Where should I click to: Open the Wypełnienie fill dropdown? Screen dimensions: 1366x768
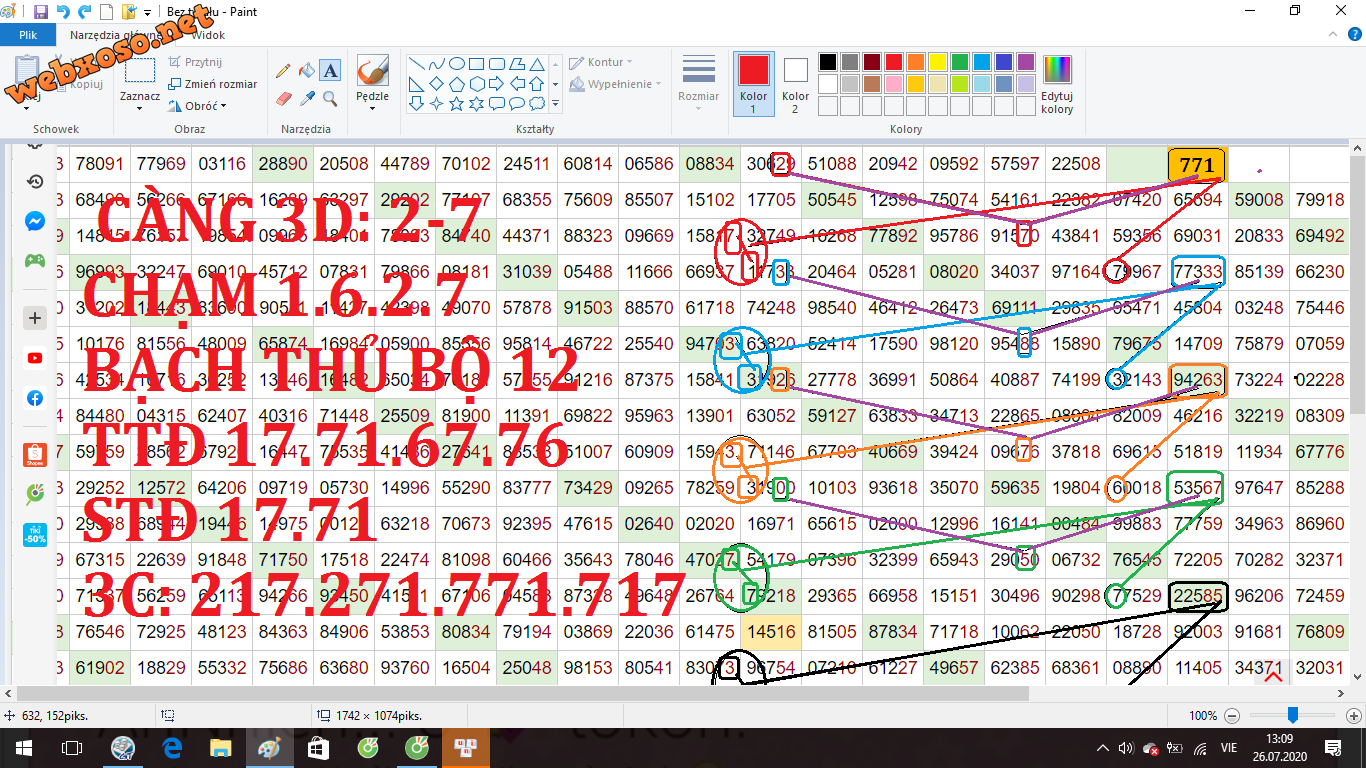[615, 84]
